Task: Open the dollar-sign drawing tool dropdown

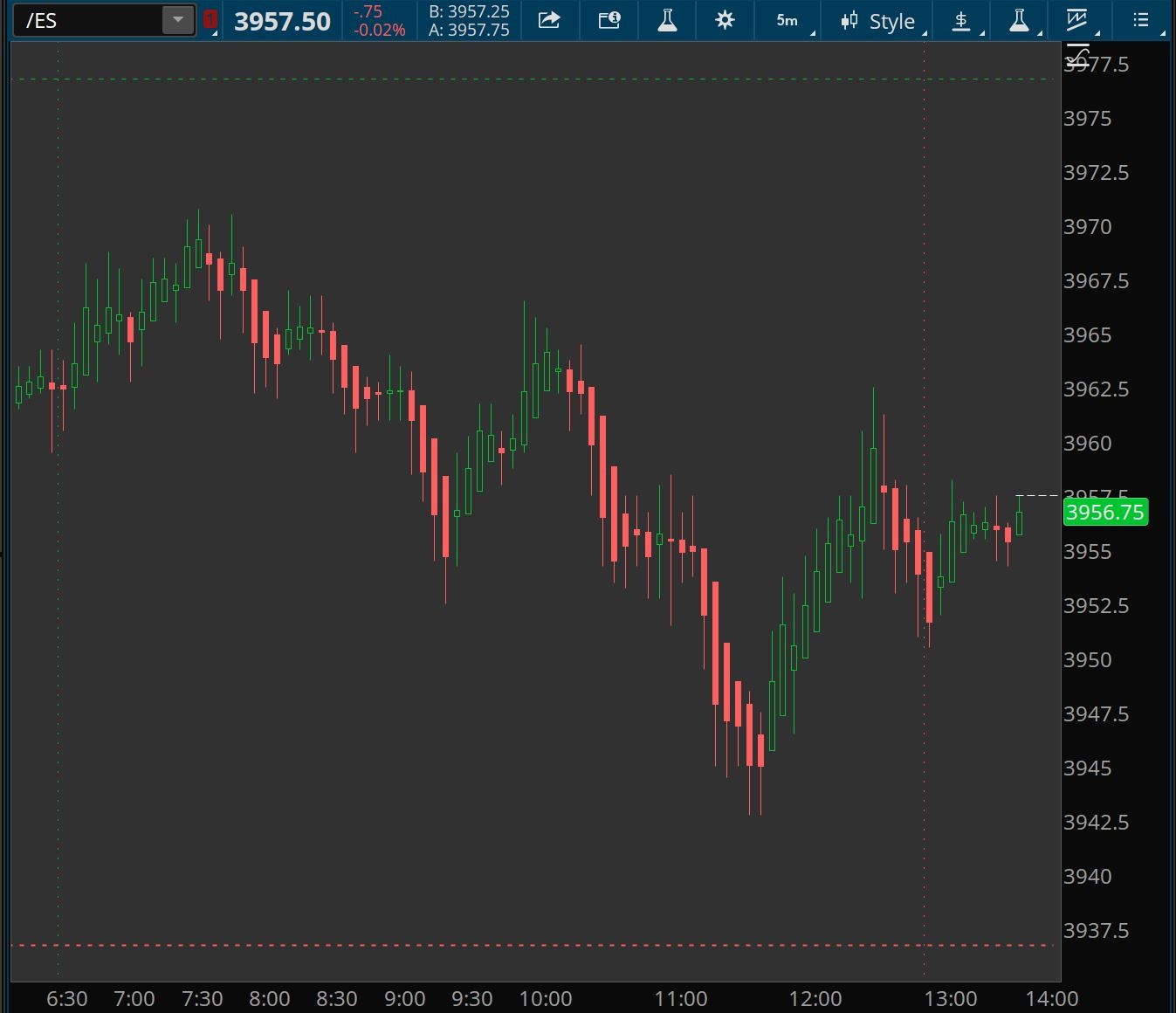Action: 961,20
